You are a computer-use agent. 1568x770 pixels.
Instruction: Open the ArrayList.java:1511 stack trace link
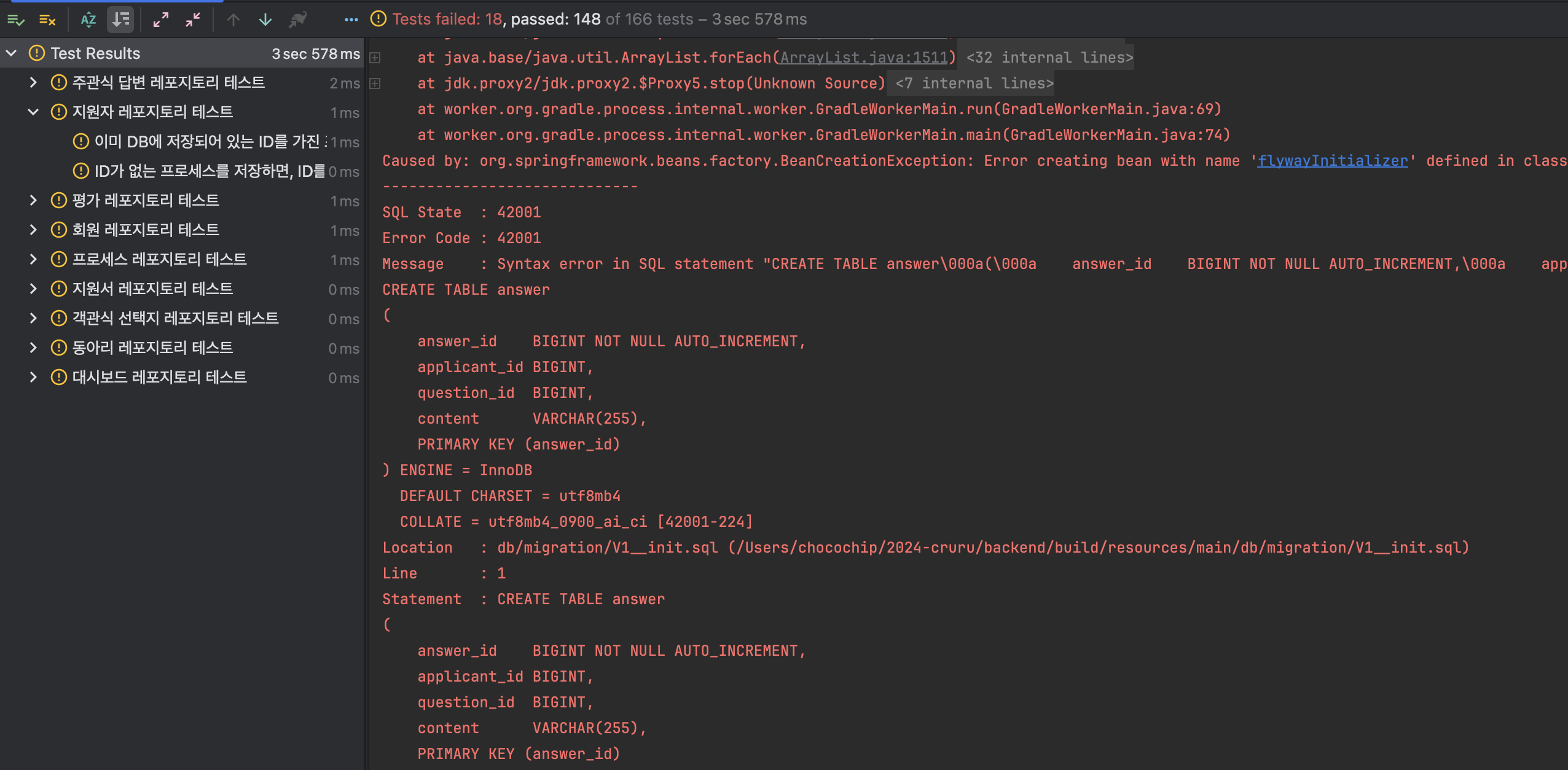[864, 58]
